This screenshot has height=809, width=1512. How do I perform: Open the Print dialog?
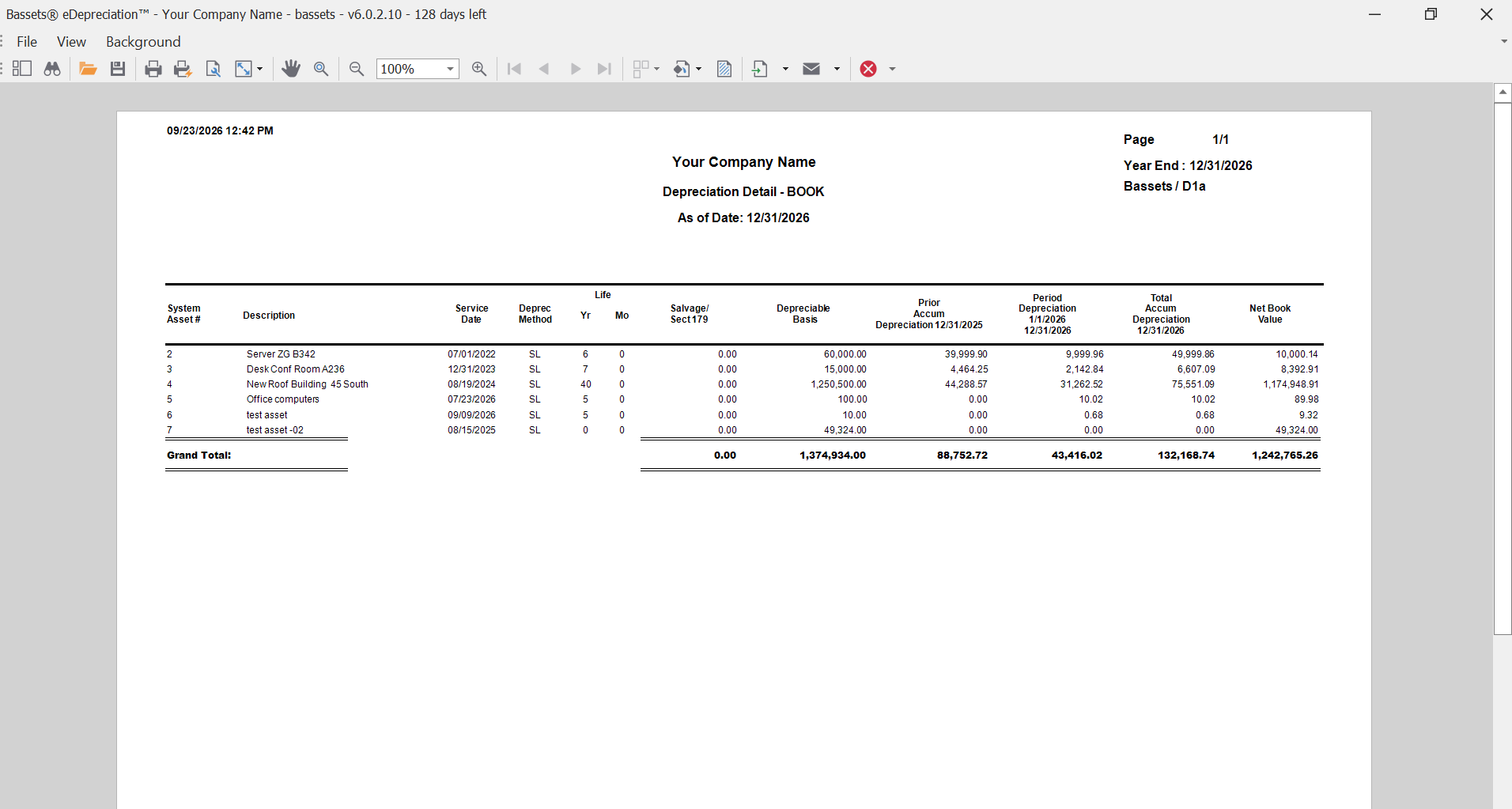coord(153,69)
